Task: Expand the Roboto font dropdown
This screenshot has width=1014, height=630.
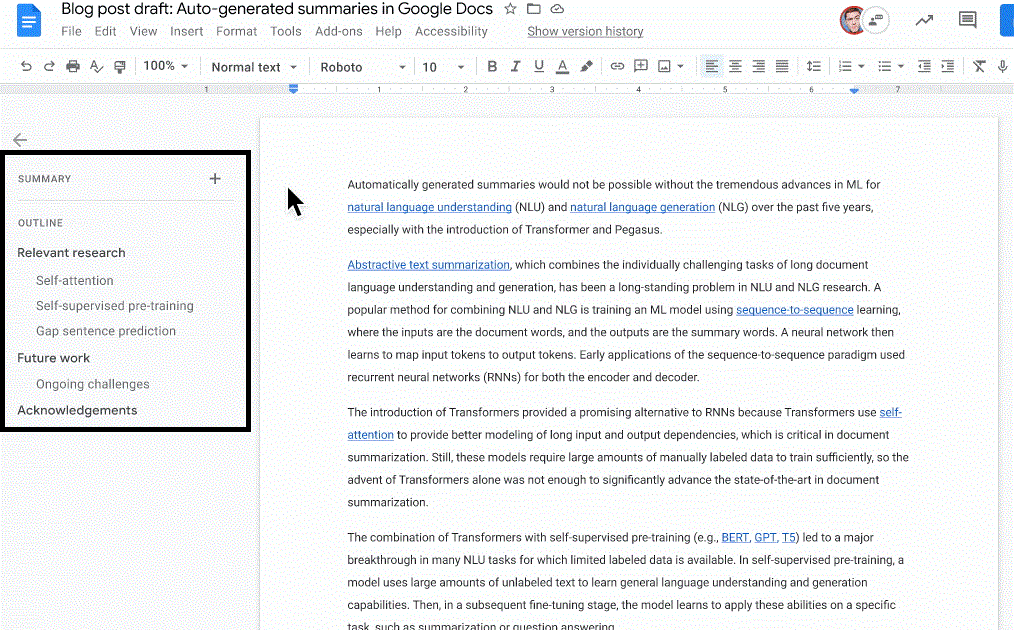Action: [362, 67]
